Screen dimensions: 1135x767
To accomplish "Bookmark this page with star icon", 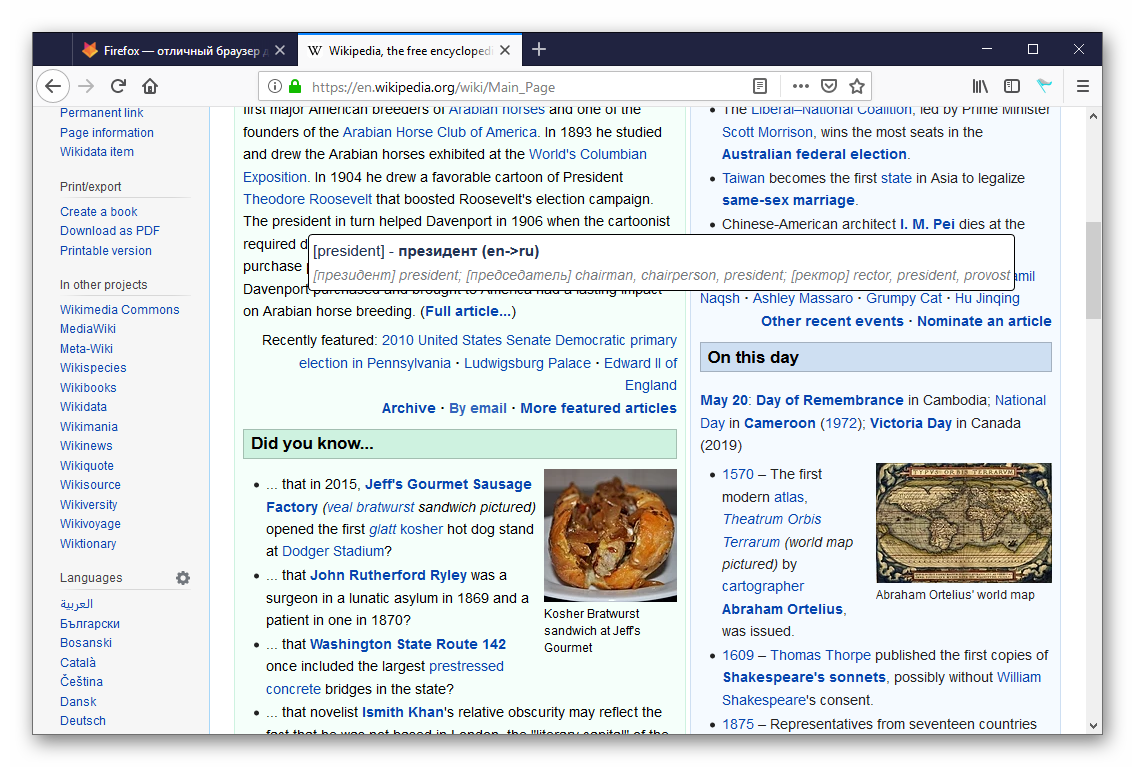I will 857,86.
